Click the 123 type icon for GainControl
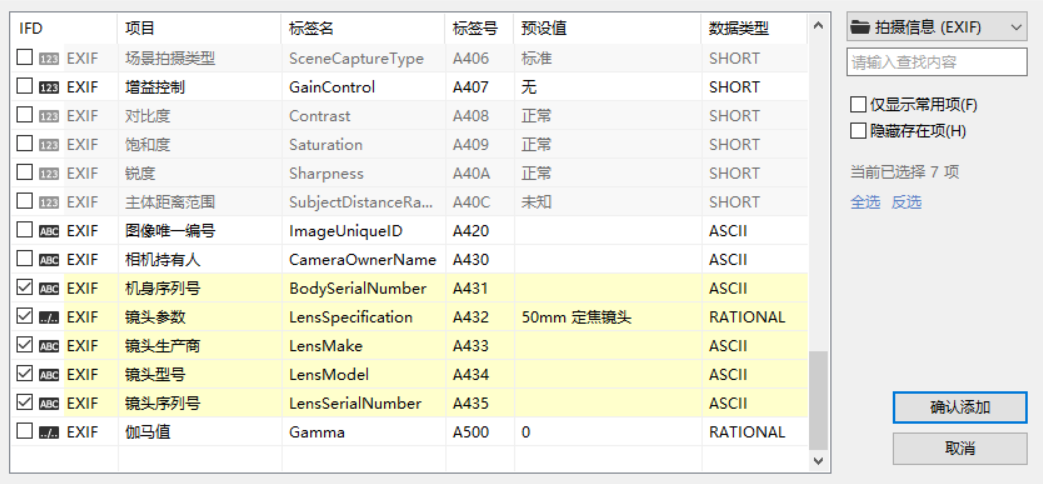1043x484 pixels. (x=49, y=87)
